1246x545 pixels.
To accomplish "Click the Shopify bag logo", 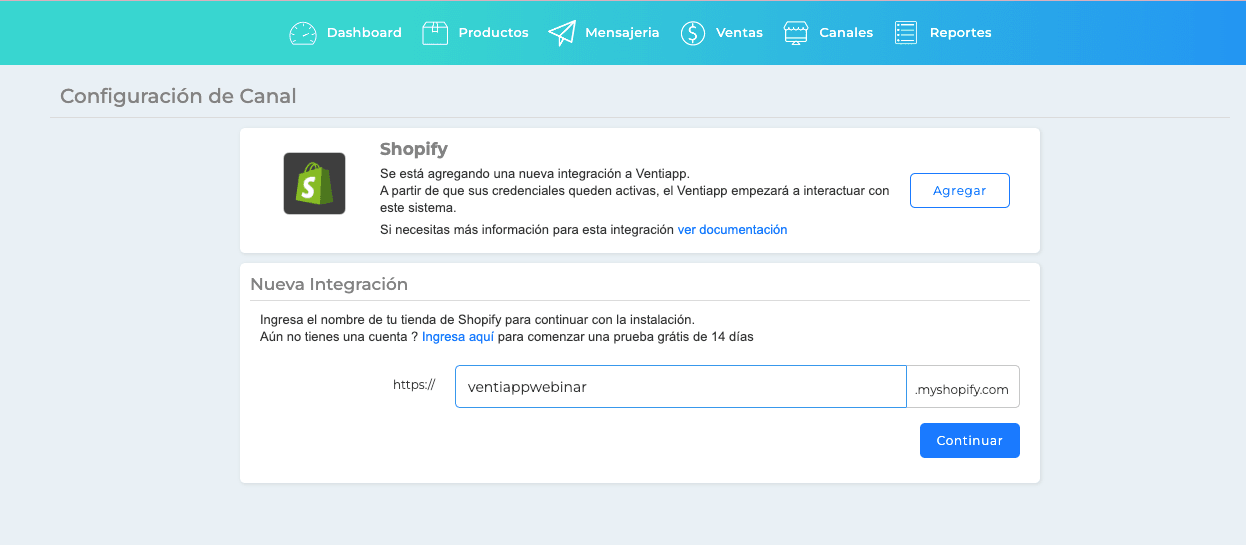I will tap(314, 183).
